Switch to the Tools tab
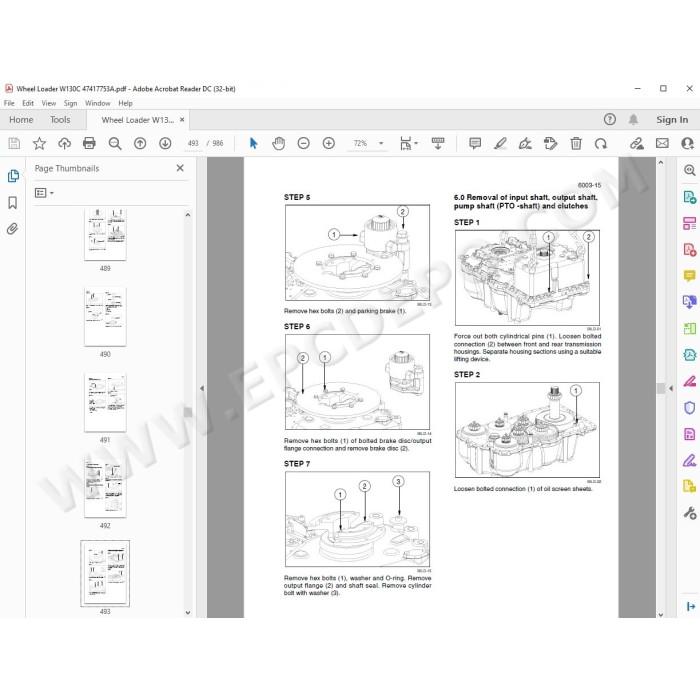Viewport: 700px width, 700px height. coord(60,120)
